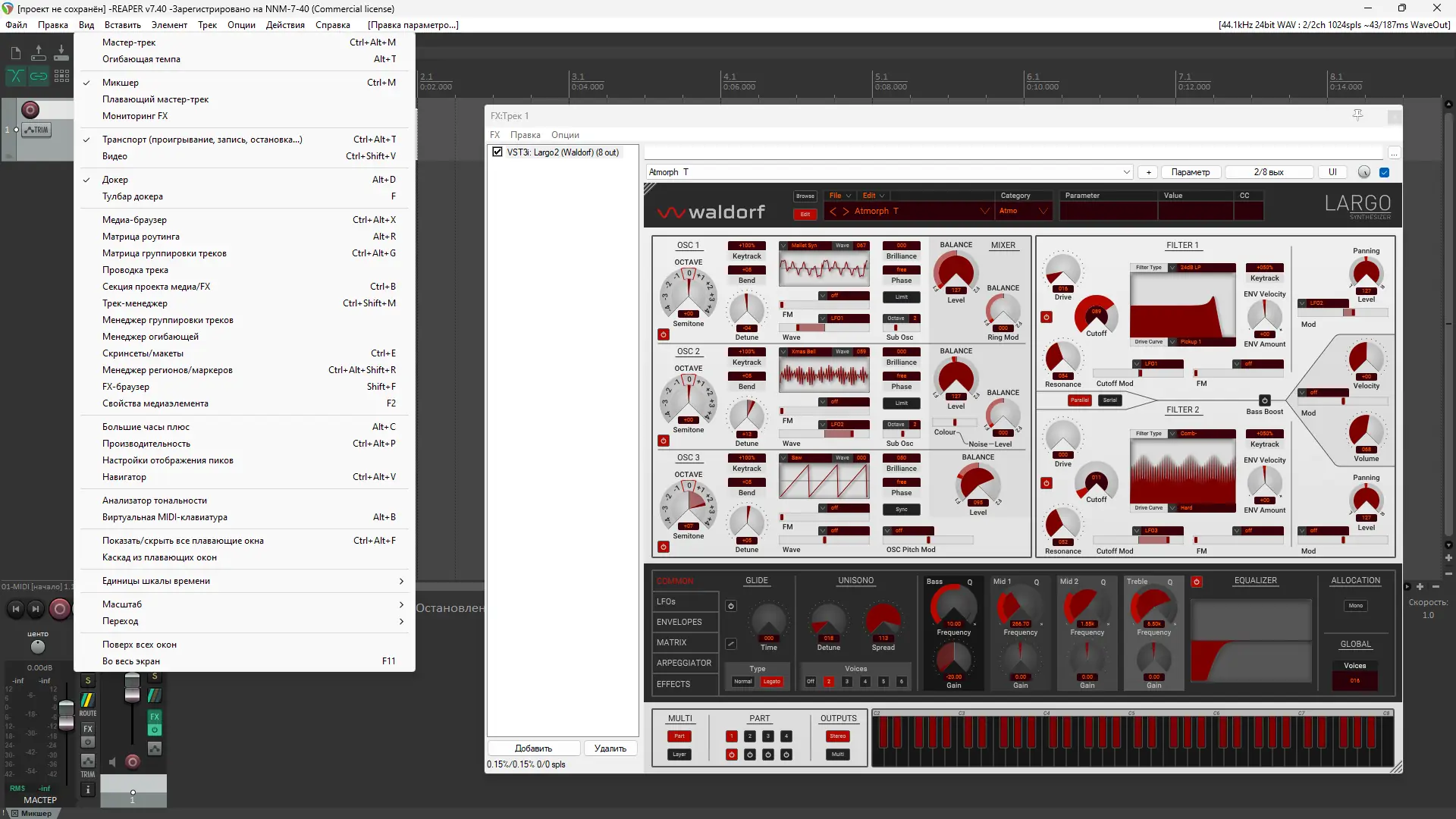1456x819 pixels.
Task: Click the new project file icon
Action: click(x=15, y=53)
